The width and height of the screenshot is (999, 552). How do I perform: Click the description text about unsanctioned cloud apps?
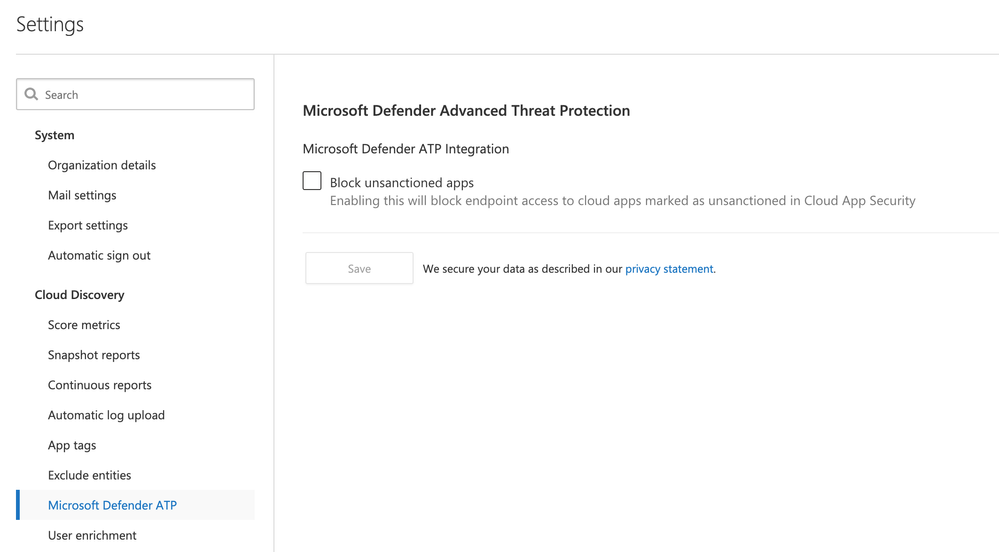coord(622,201)
